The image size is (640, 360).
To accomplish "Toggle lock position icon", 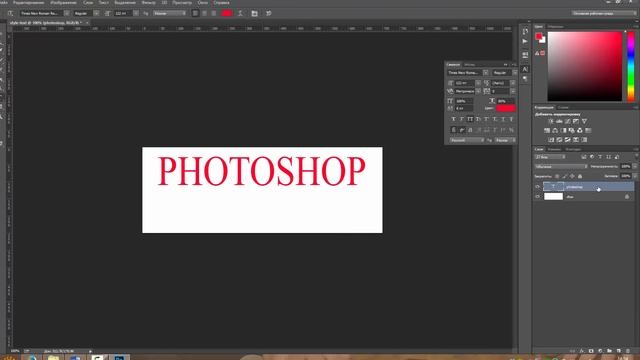I will pyautogui.click(x=572, y=176).
